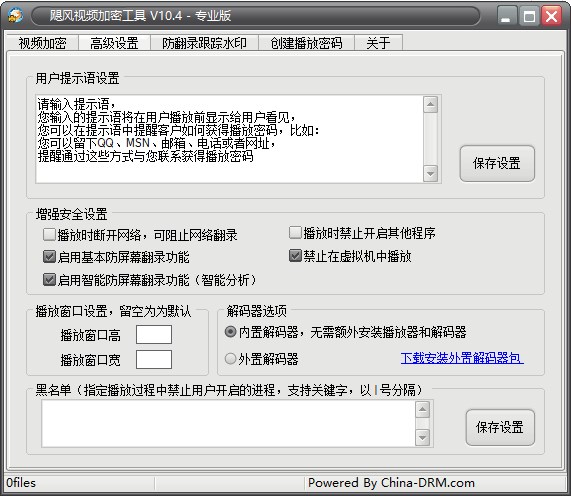Click up arrow of blacklist scrollbar

click(x=422, y=410)
